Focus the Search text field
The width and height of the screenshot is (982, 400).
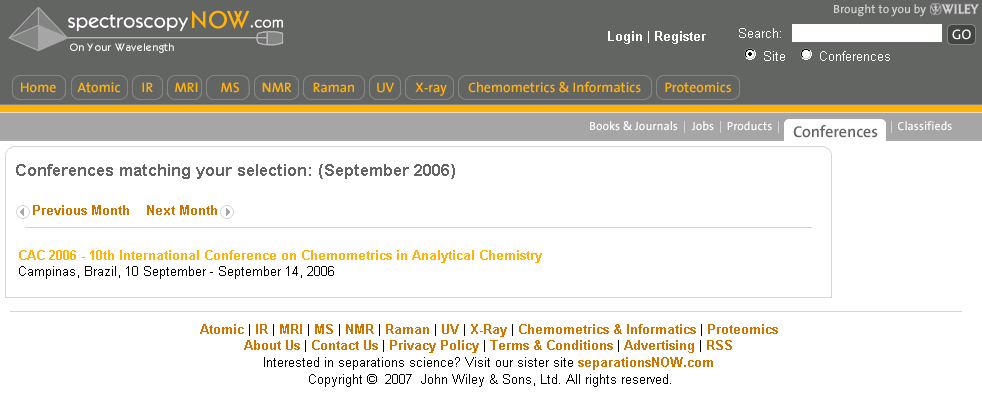(x=867, y=33)
